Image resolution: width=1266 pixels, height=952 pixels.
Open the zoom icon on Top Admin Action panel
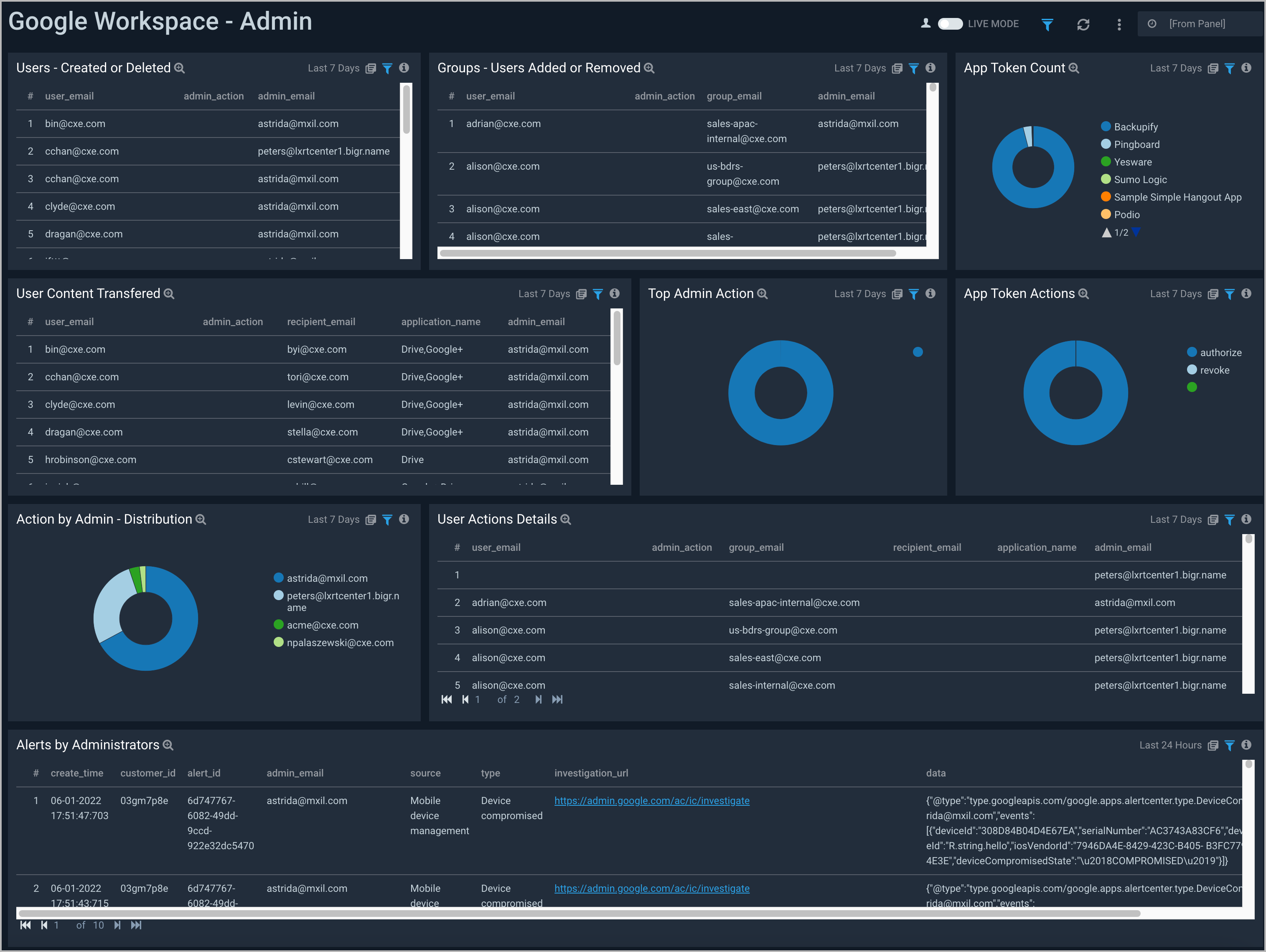click(x=763, y=294)
